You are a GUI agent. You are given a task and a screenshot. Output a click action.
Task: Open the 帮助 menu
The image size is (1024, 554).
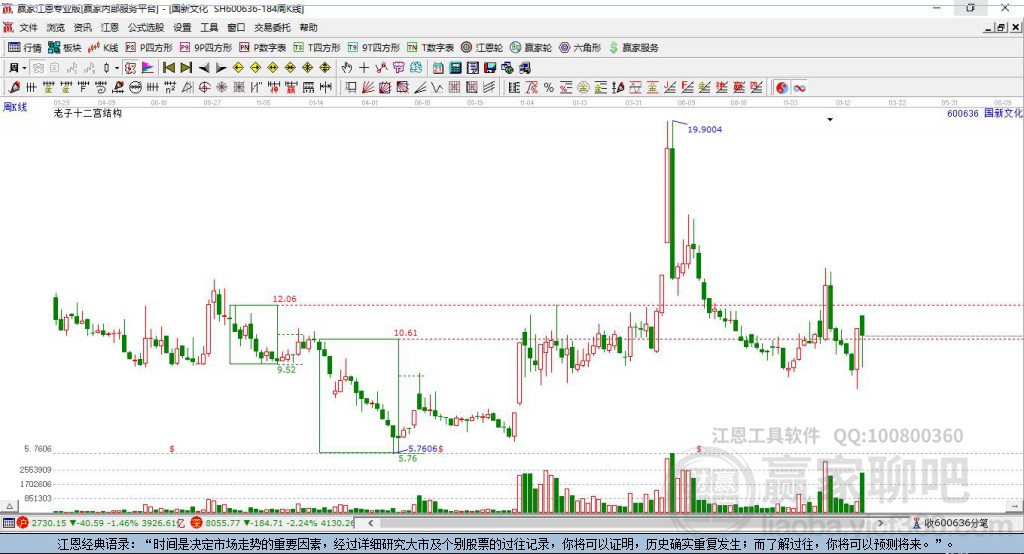coord(308,27)
